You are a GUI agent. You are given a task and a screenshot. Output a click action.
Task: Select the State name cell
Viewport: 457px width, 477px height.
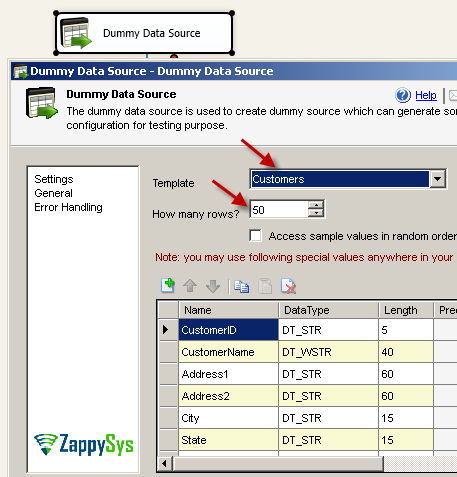[x=228, y=440]
